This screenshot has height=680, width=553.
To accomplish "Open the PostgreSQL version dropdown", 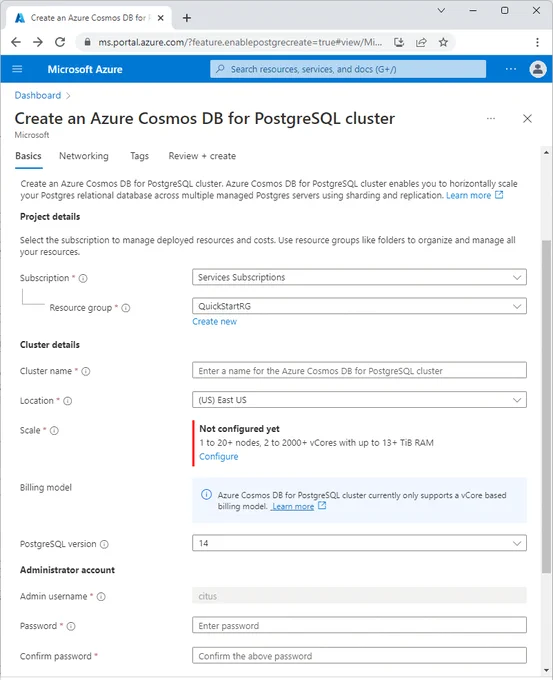I will [359, 543].
